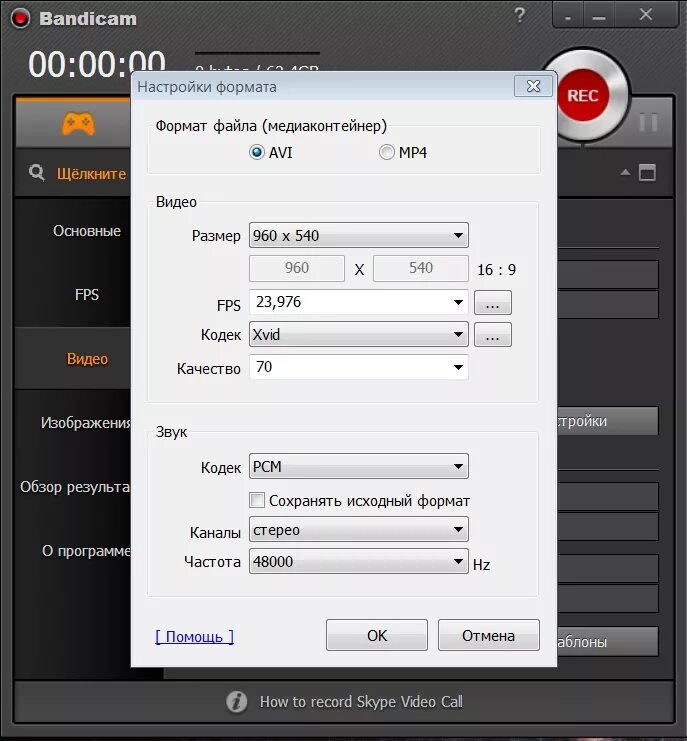Viewport: 687px width, 741px height.
Task: Open the FPS sidebar tab
Action: point(86,294)
